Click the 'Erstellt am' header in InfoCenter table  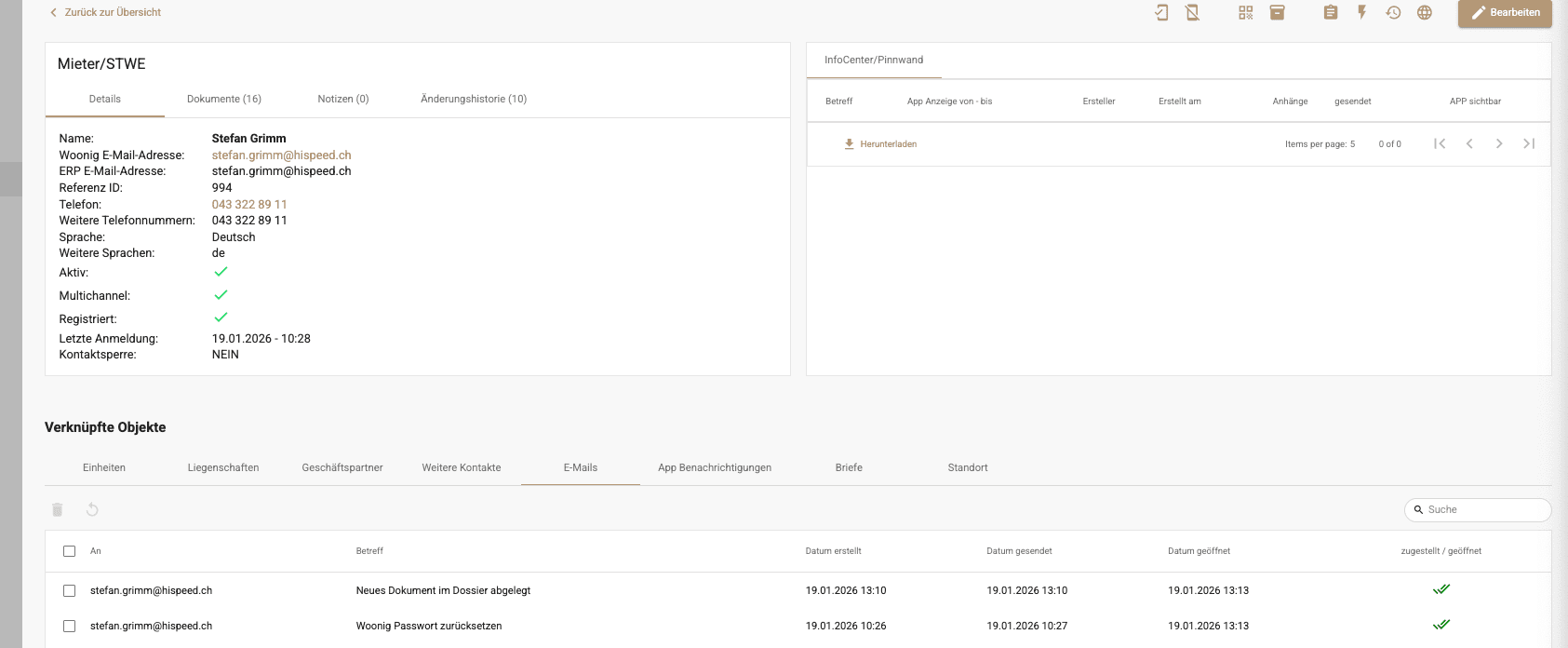(x=1180, y=101)
